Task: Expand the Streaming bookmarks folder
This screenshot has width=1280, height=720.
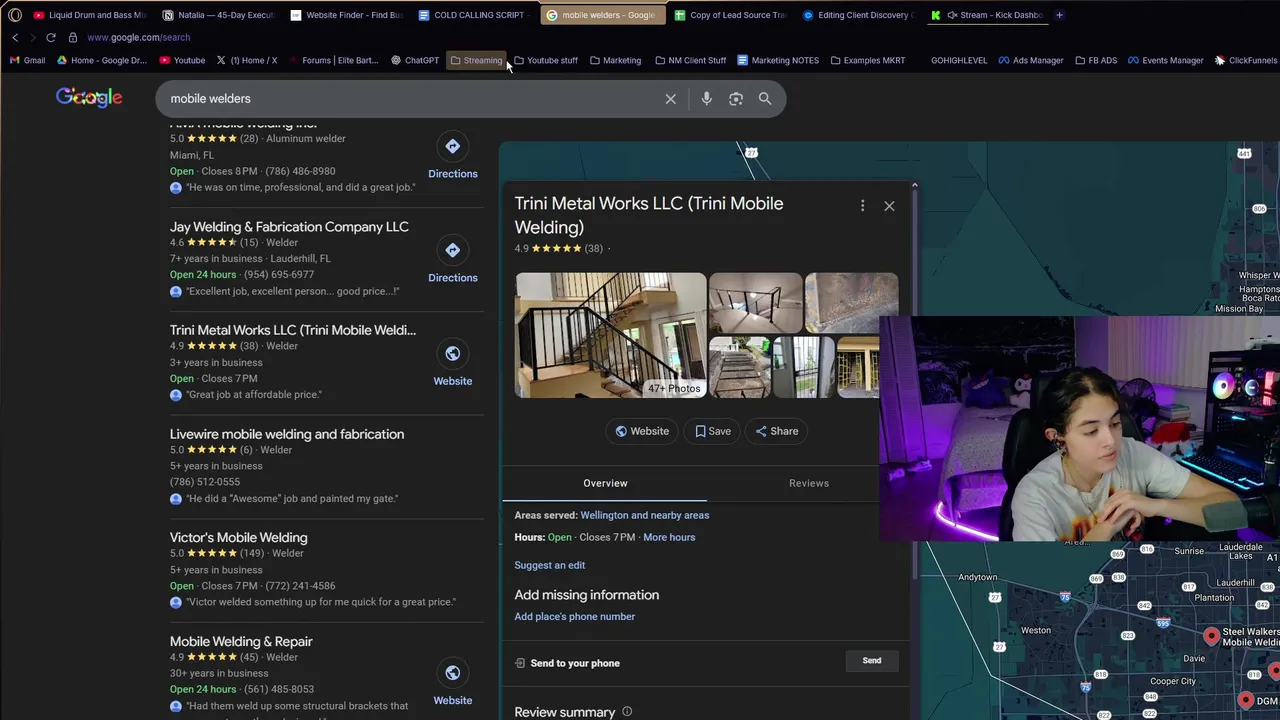Action: [x=476, y=60]
